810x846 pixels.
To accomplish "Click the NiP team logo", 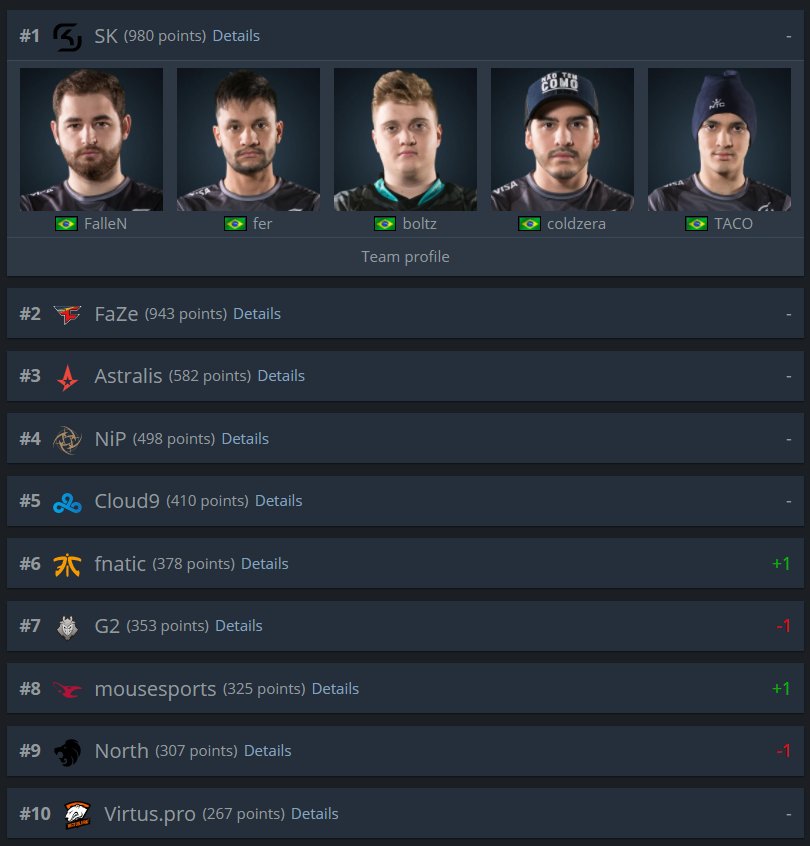I will [x=67, y=440].
